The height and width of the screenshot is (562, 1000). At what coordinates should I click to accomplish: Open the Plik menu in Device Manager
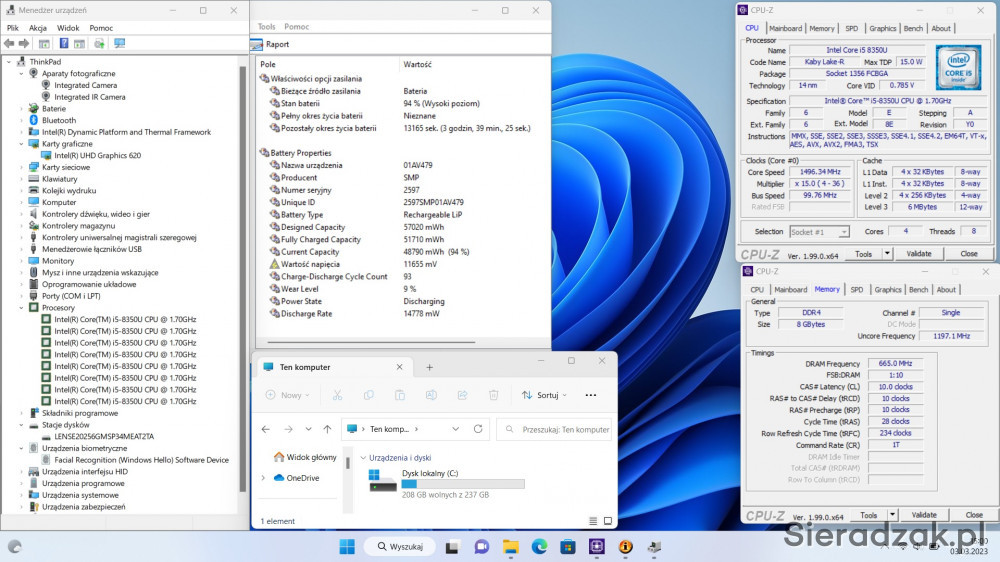tap(13, 28)
